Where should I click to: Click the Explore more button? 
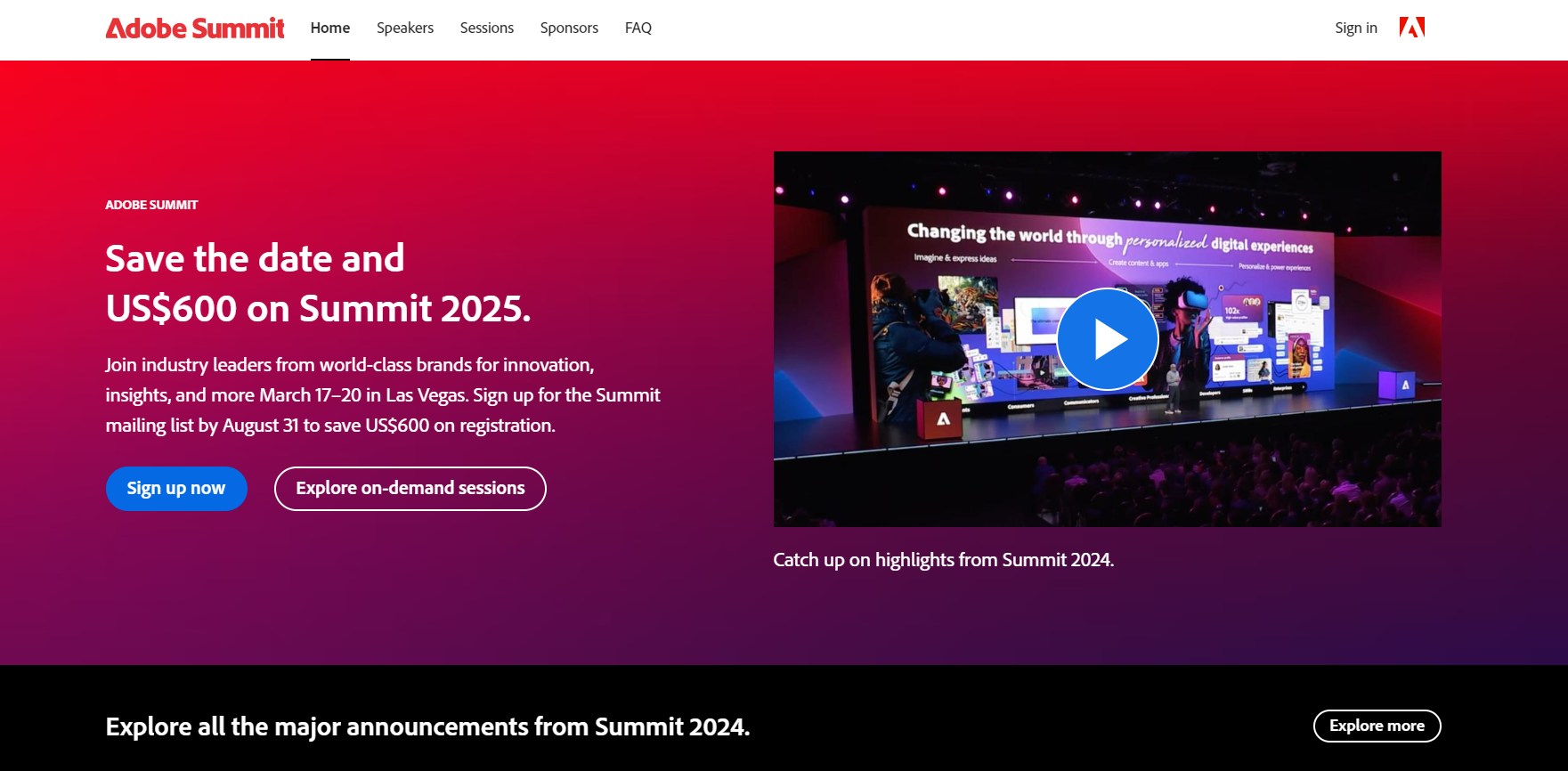pyautogui.click(x=1377, y=726)
